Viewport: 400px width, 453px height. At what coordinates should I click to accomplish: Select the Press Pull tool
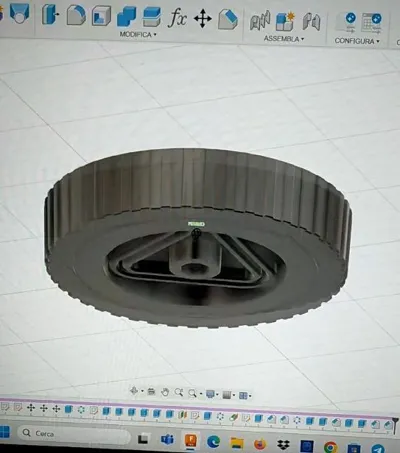(x=50, y=14)
